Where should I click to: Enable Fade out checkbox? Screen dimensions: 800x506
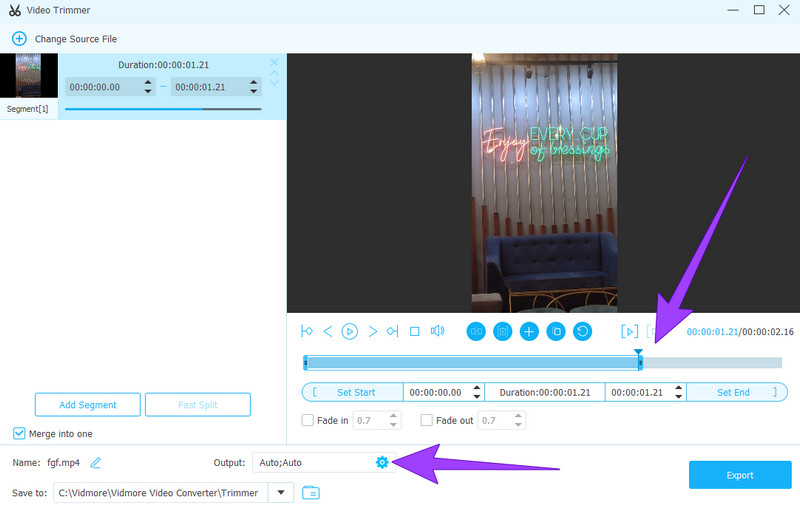[426, 420]
